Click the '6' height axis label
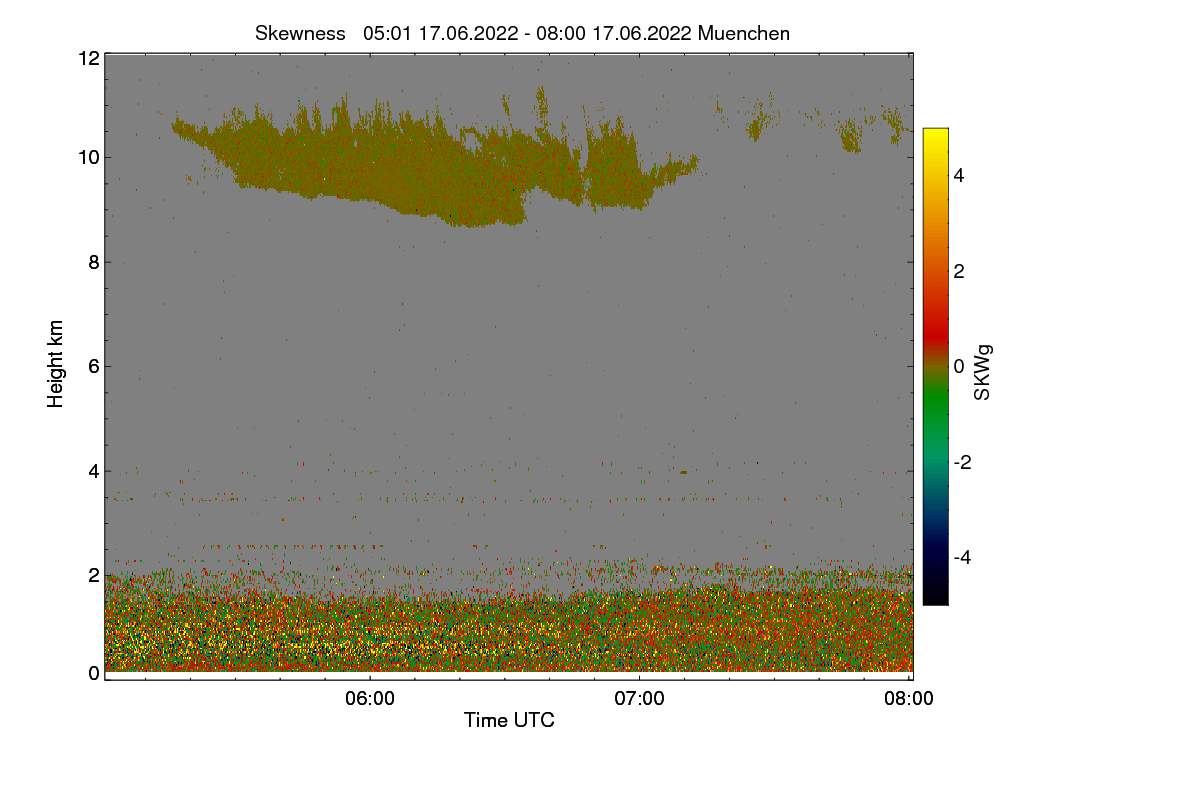Screen dimensions: 1200x800 [93, 366]
